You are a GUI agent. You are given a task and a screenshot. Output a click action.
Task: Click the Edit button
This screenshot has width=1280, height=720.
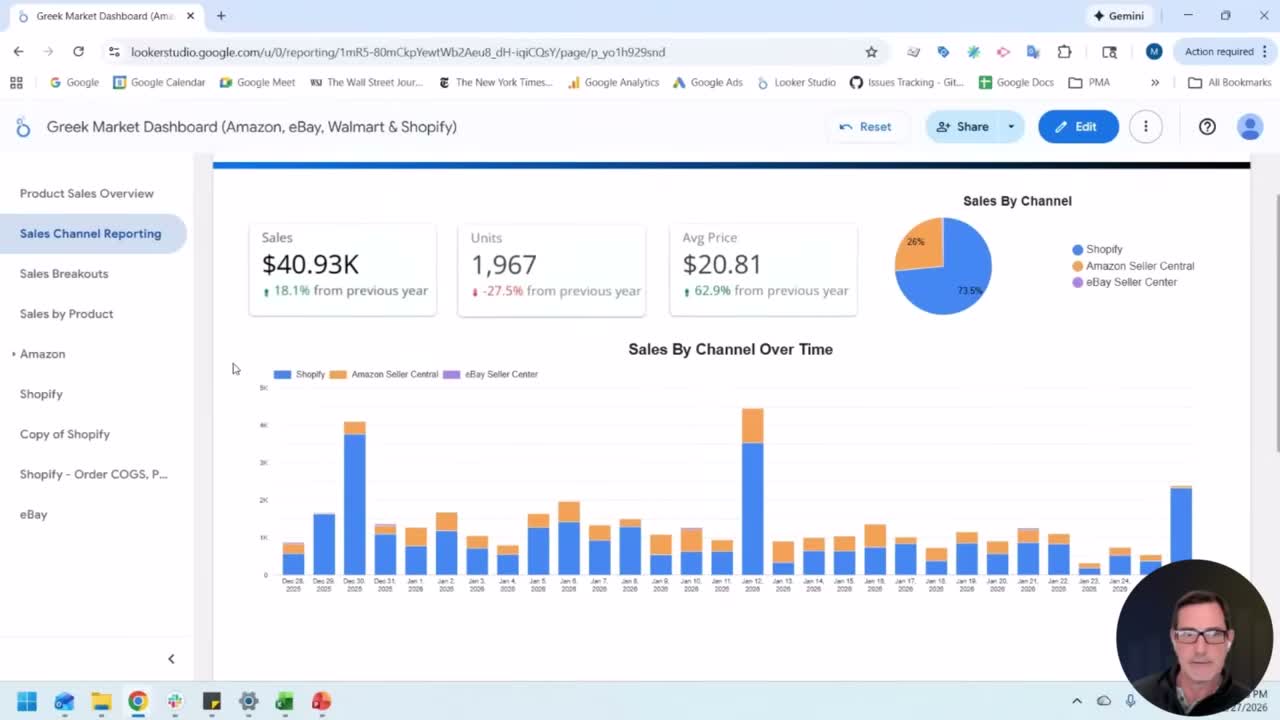pos(1078,126)
